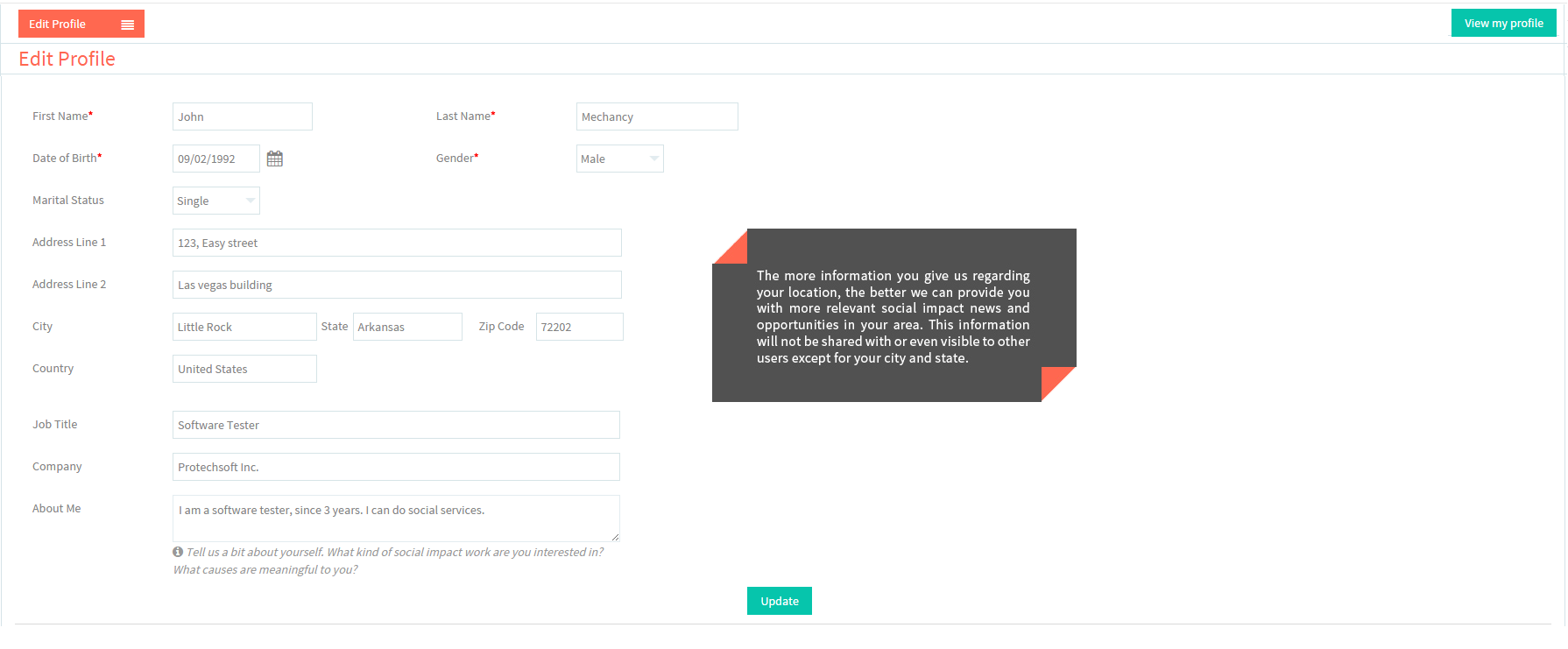Click the Update button
This screenshot has height=649, width=1568.
click(x=779, y=601)
